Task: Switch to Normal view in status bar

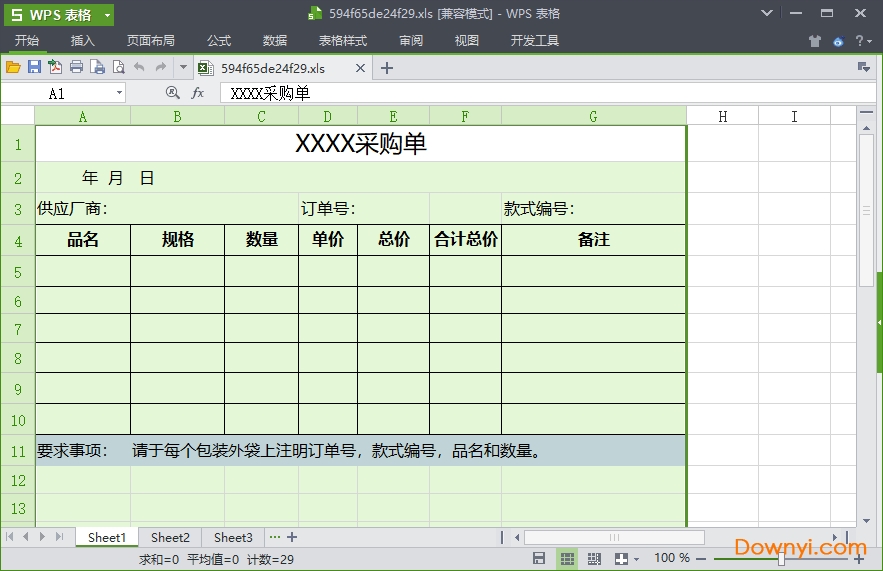Action: (567, 559)
